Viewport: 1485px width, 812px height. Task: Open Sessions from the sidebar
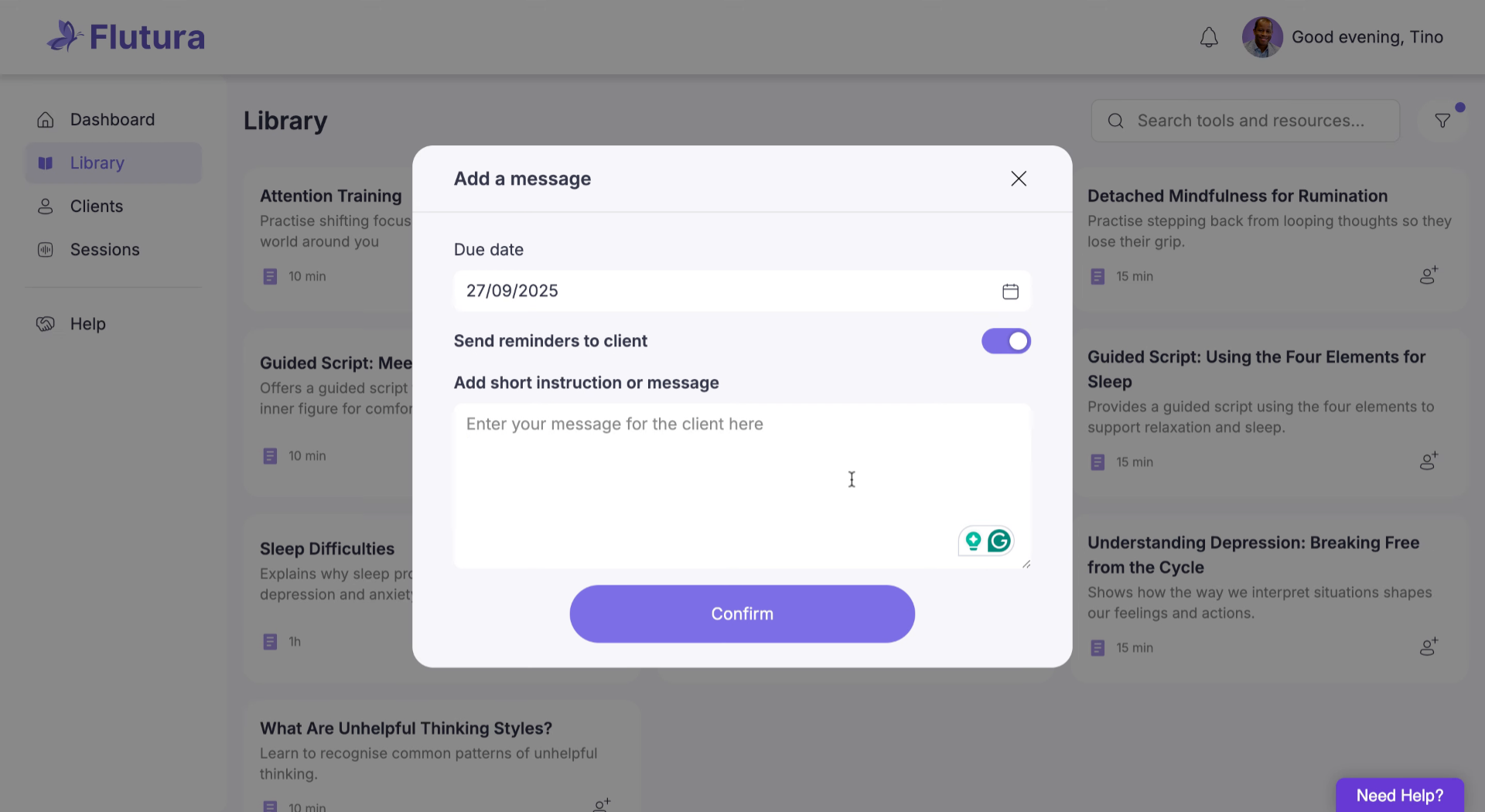coord(104,250)
